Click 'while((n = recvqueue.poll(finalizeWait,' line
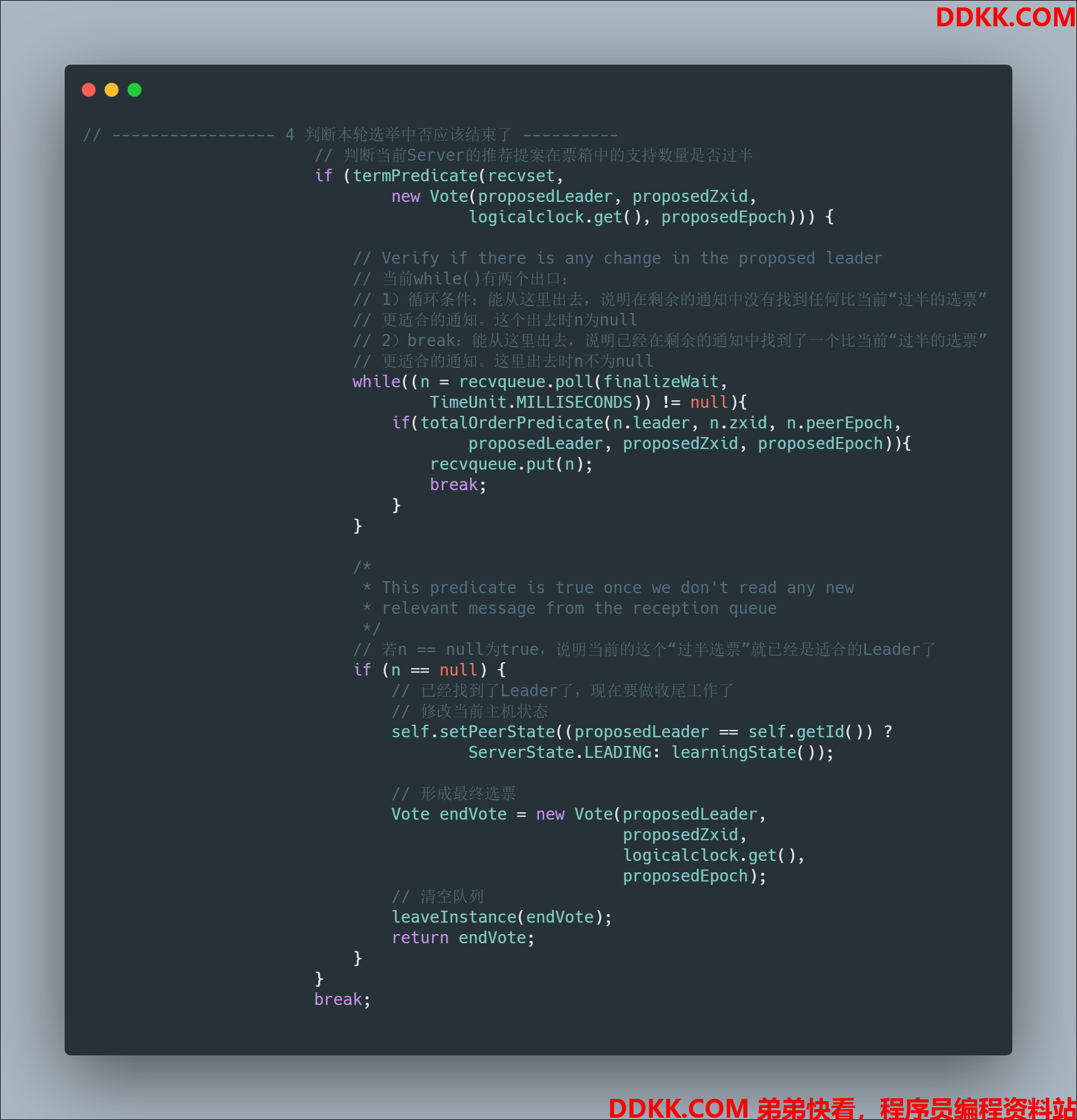Screen dimensions: 1077x1120 (x=540, y=382)
